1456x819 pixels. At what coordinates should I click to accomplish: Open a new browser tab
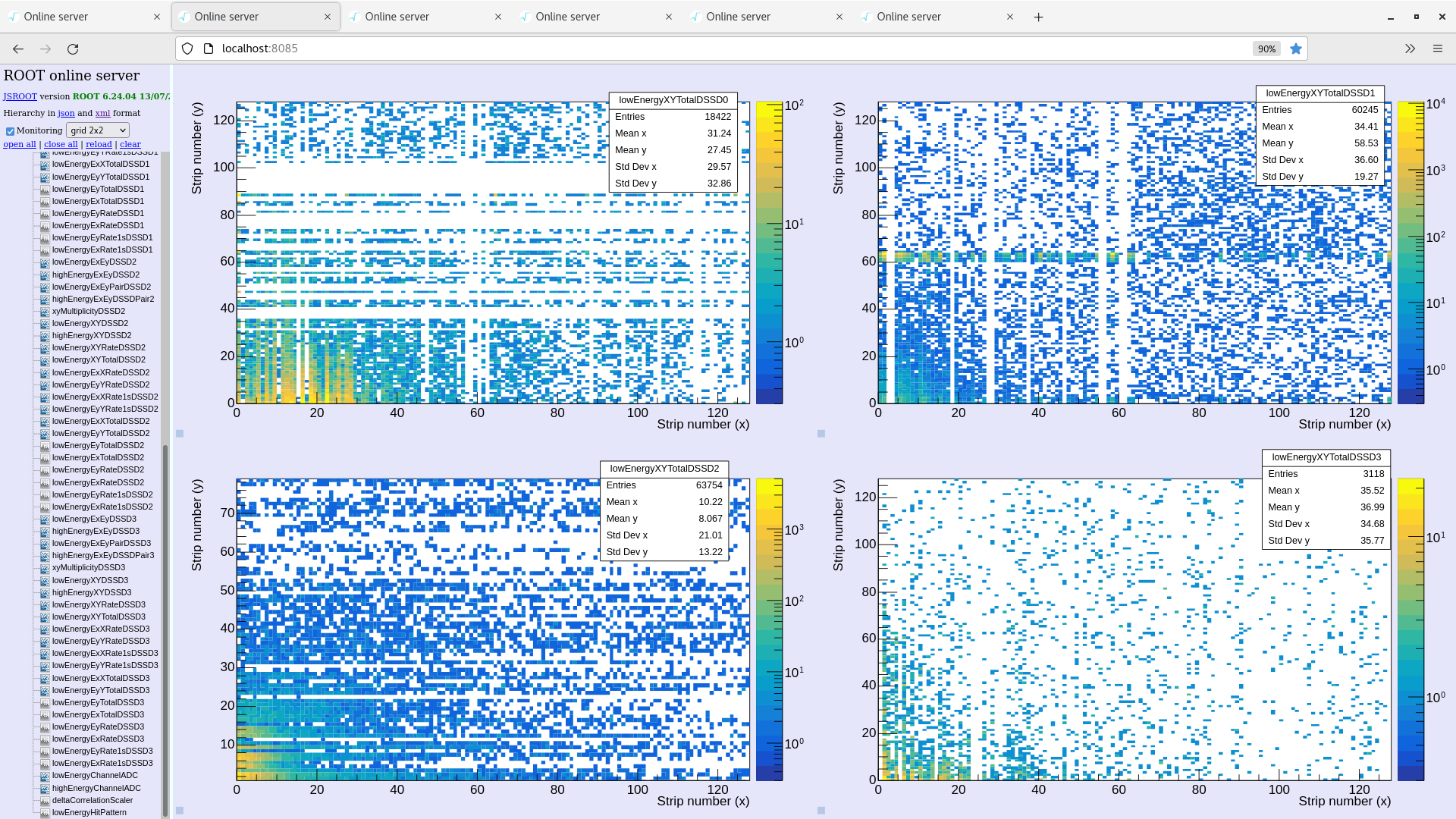point(1038,17)
